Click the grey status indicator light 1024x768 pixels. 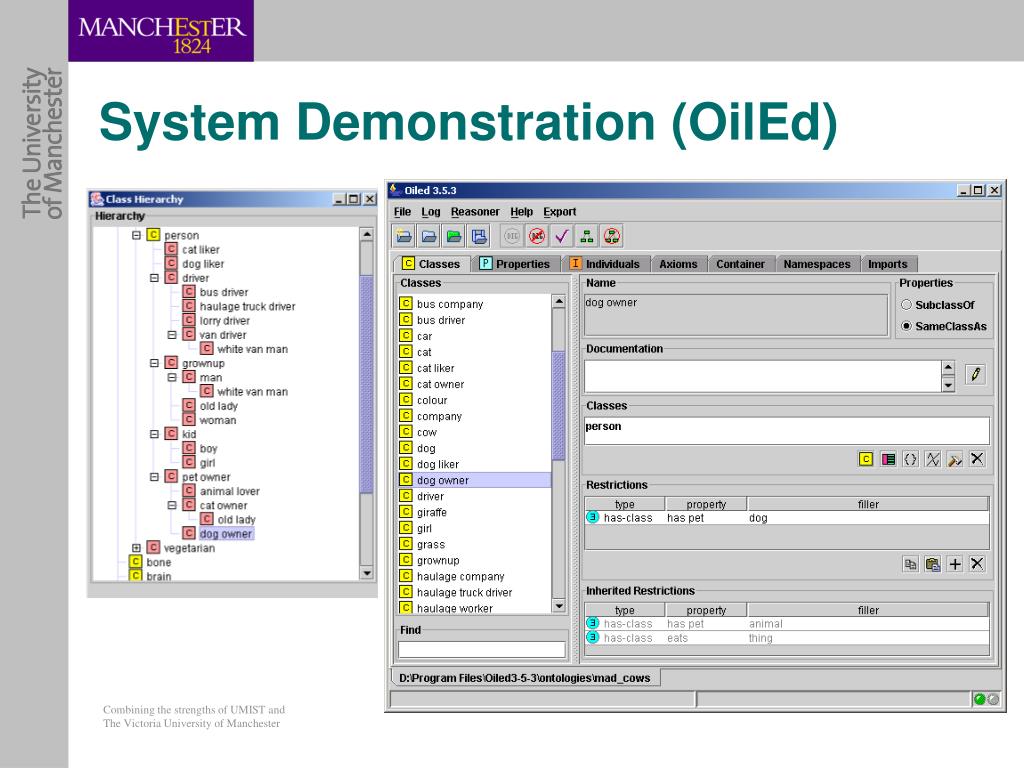(993, 699)
